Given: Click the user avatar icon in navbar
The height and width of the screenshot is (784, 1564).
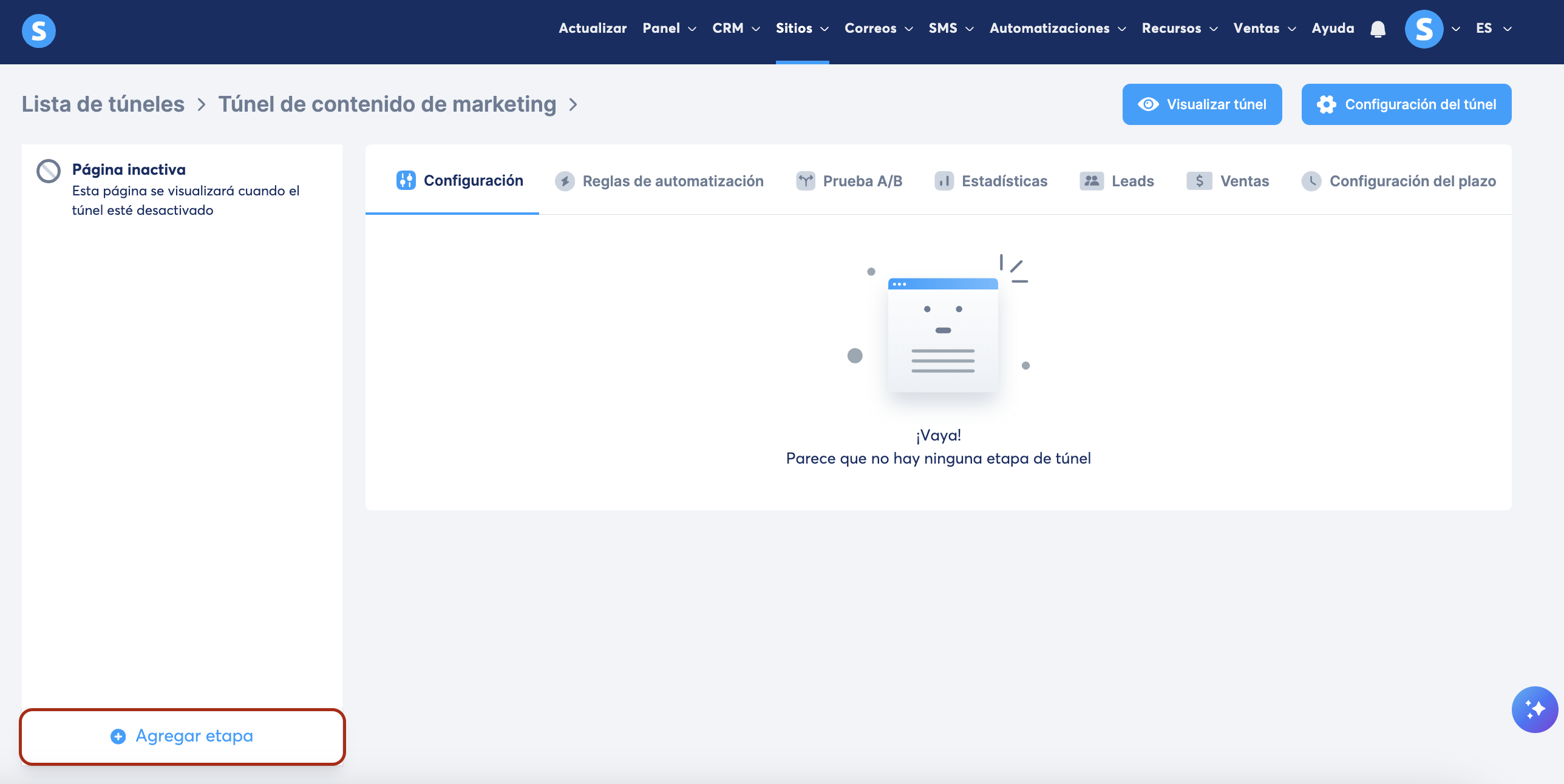Looking at the screenshot, I should [x=1424, y=29].
